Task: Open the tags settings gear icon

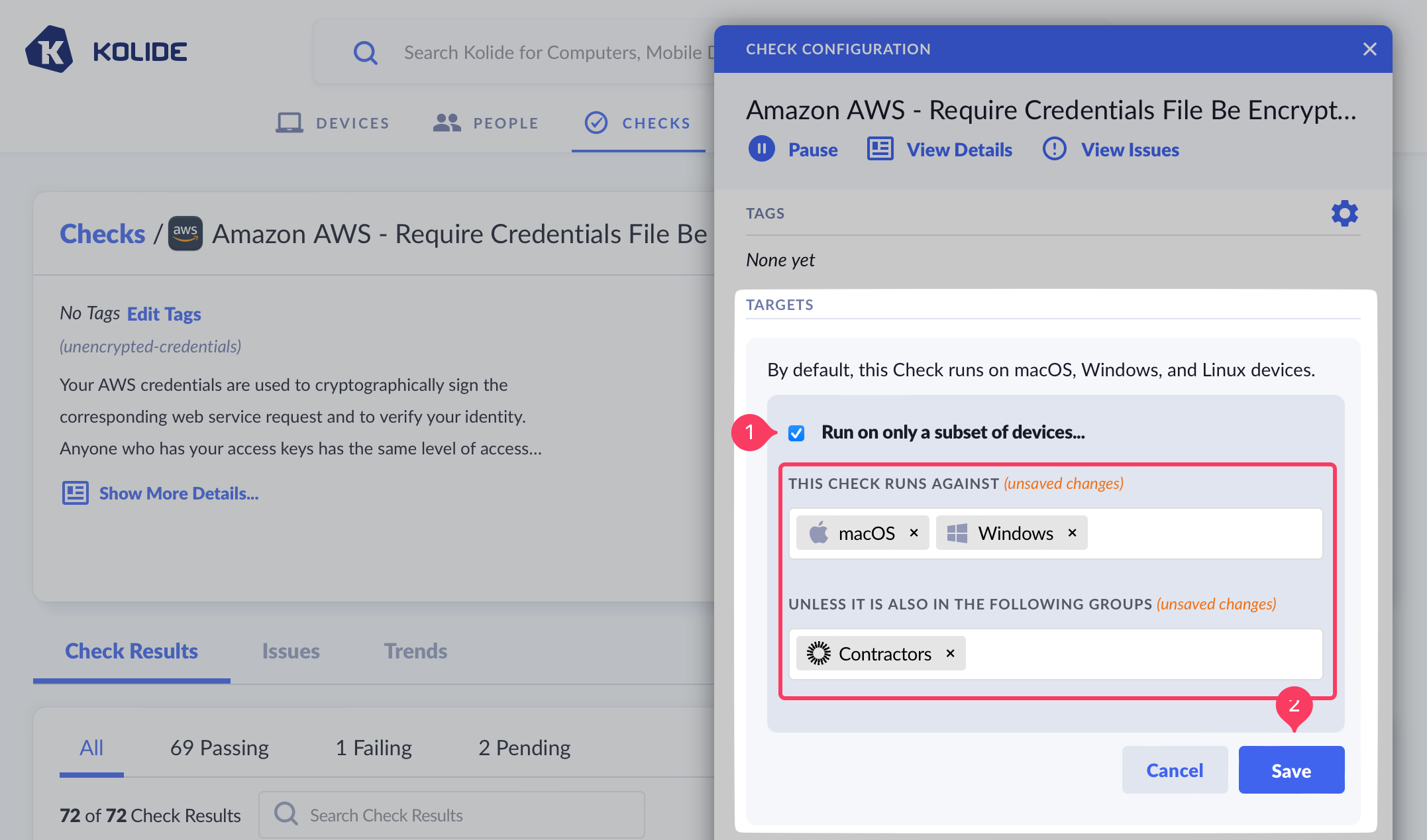Action: 1344,213
